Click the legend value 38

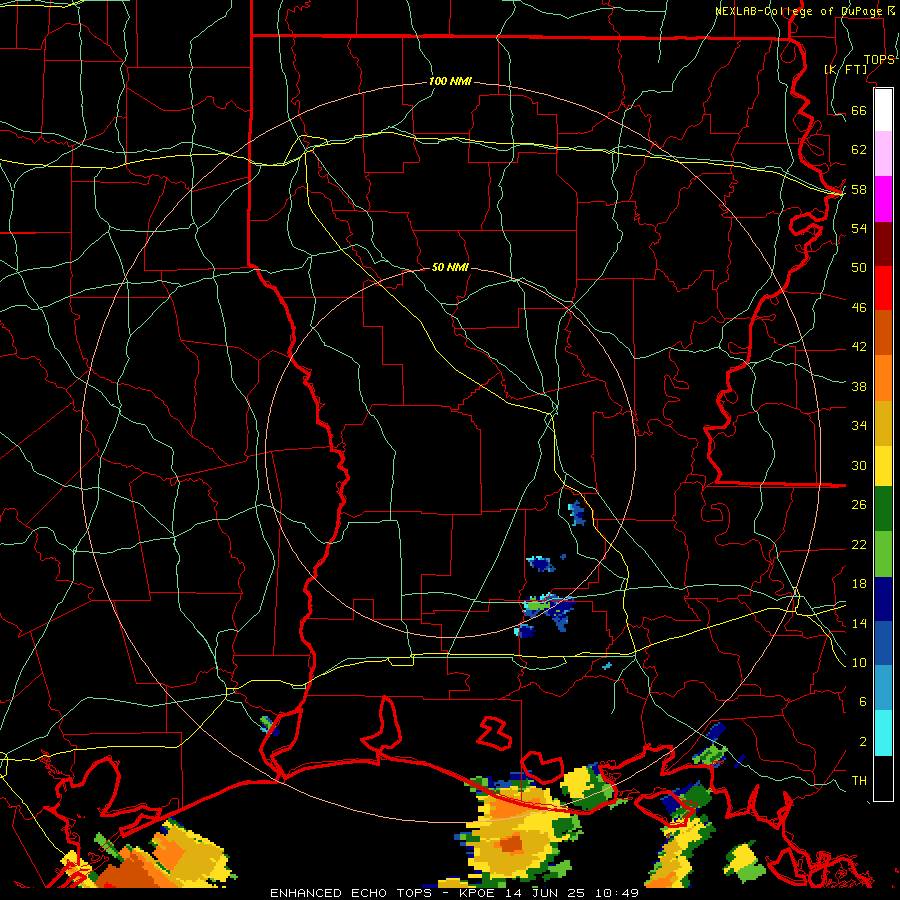pyautogui.click(x=859, y=387)
